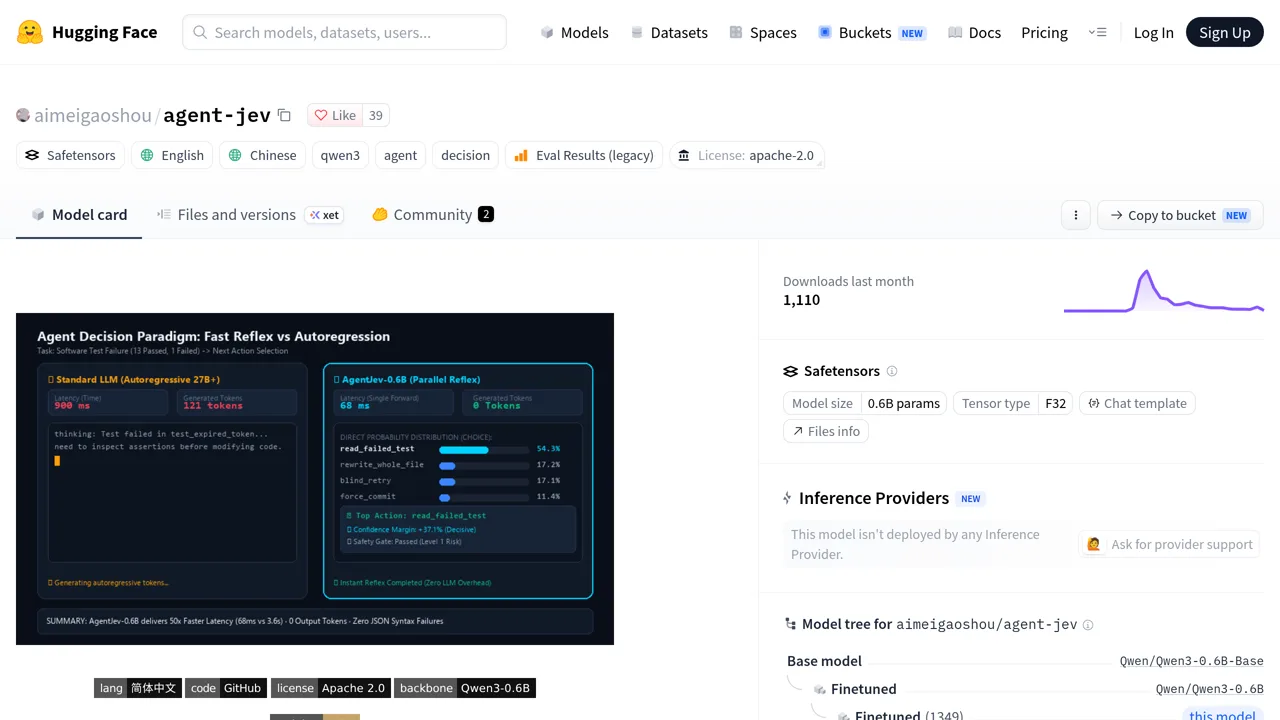
Task: Expand the more navigation menu icon
Action: click(1097, 32)
